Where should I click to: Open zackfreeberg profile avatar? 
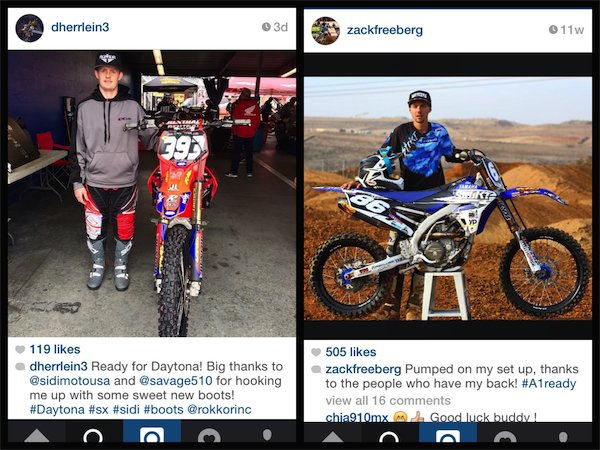click(325, 31)
